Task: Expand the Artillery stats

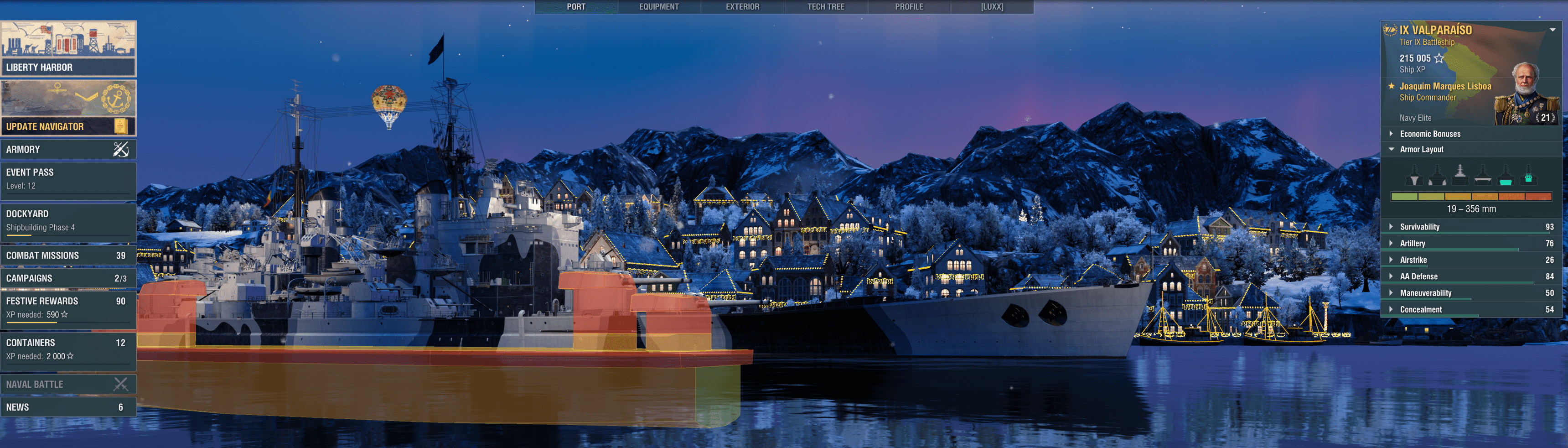Action: pos(1471,244)
